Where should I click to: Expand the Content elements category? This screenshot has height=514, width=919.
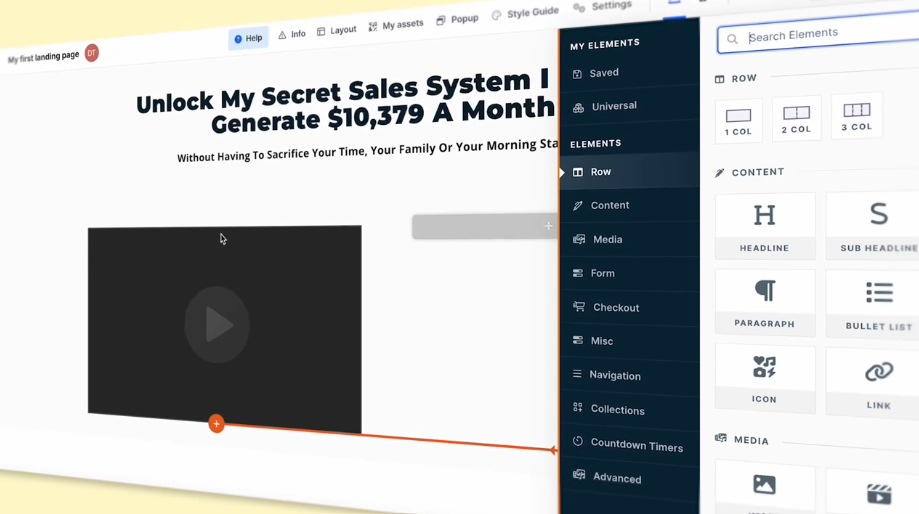(x=609, y=205)
